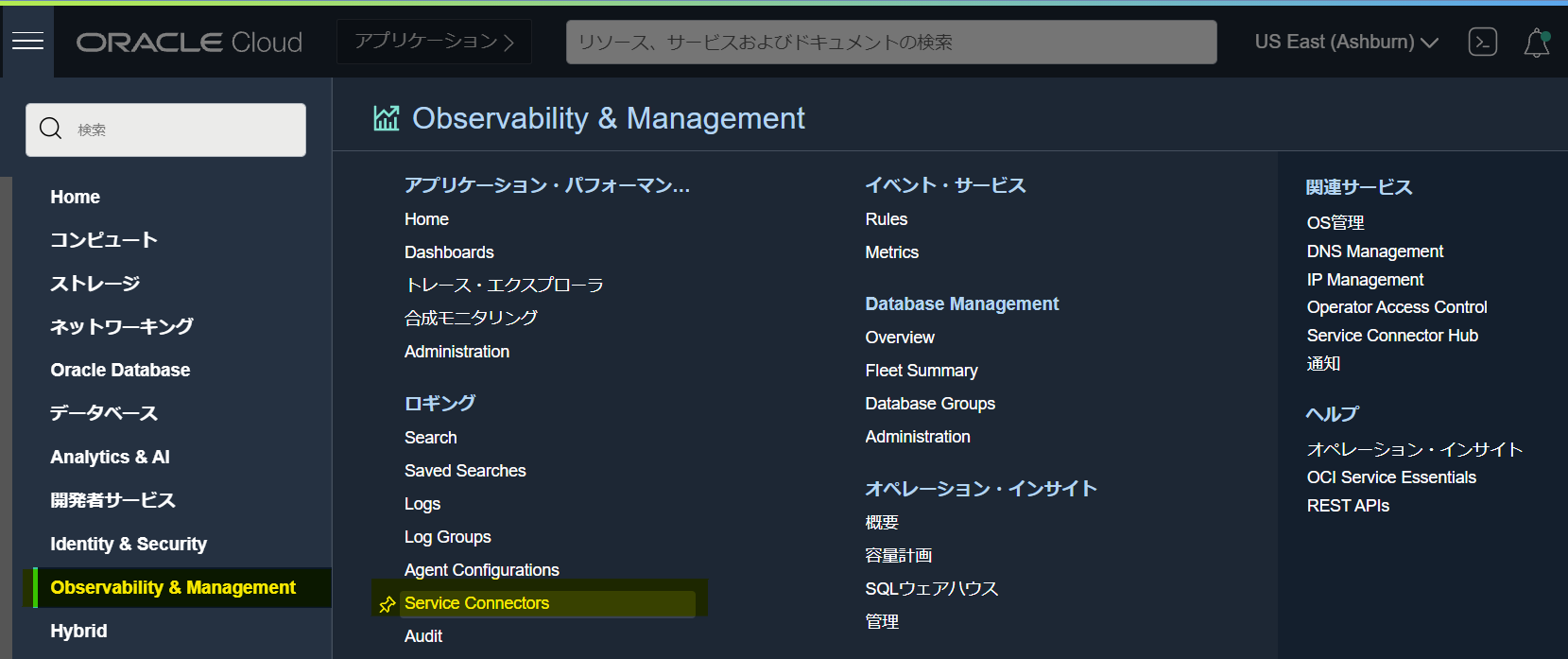1568x659 pixels.
Task: Click the Oracle Cloud logo
Action: [x=189, y=43]
